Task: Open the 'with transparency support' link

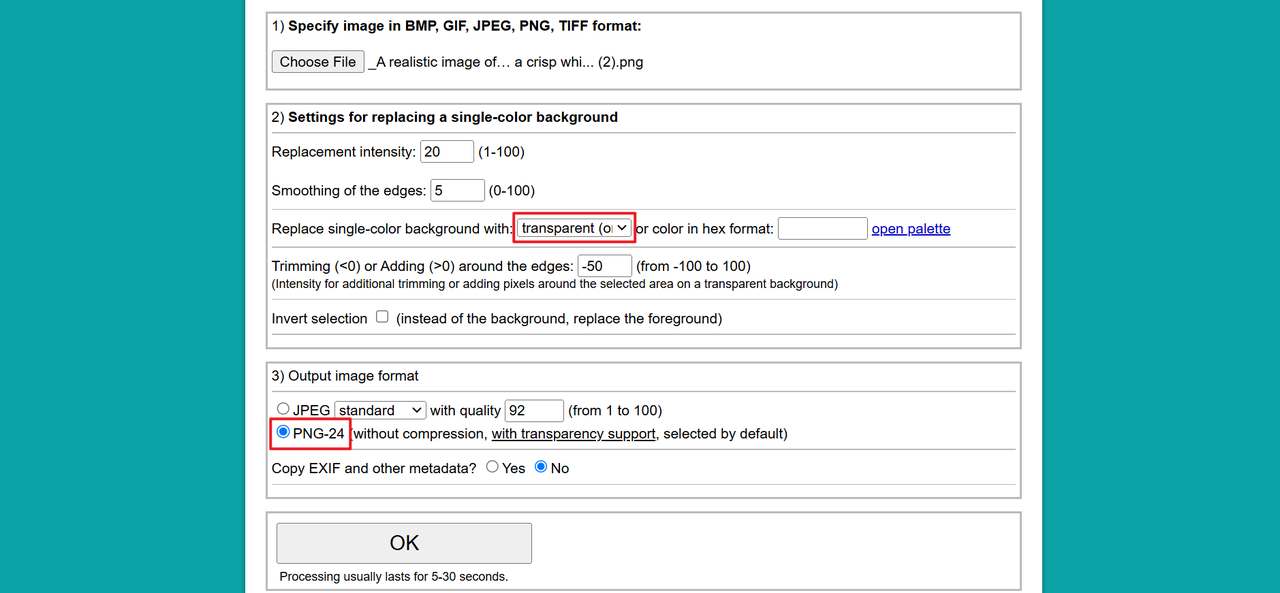Action: point(573,434)
